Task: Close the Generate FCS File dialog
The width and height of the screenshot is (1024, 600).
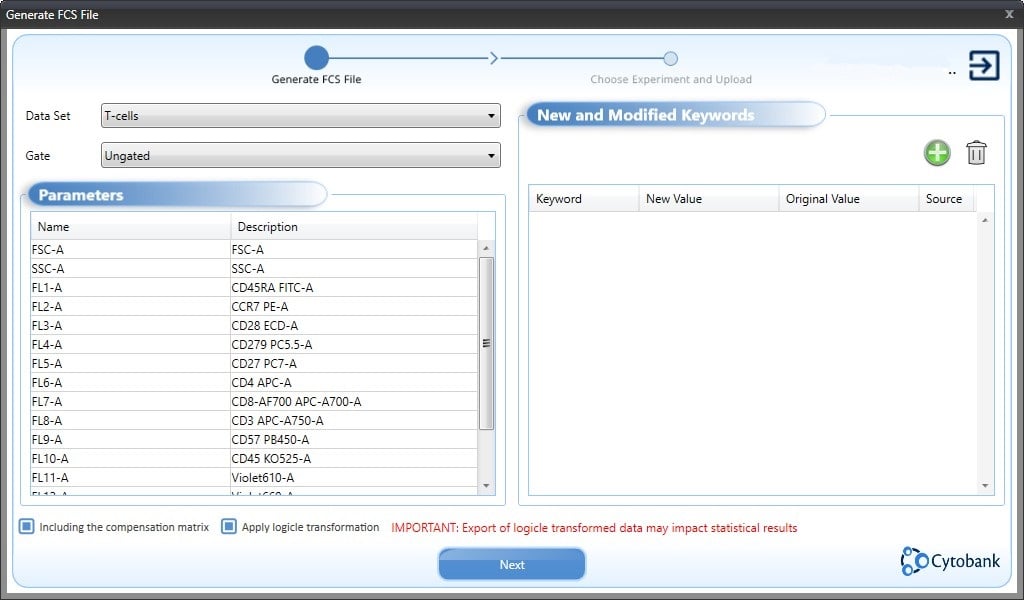Action: (x=1009, y=14)
